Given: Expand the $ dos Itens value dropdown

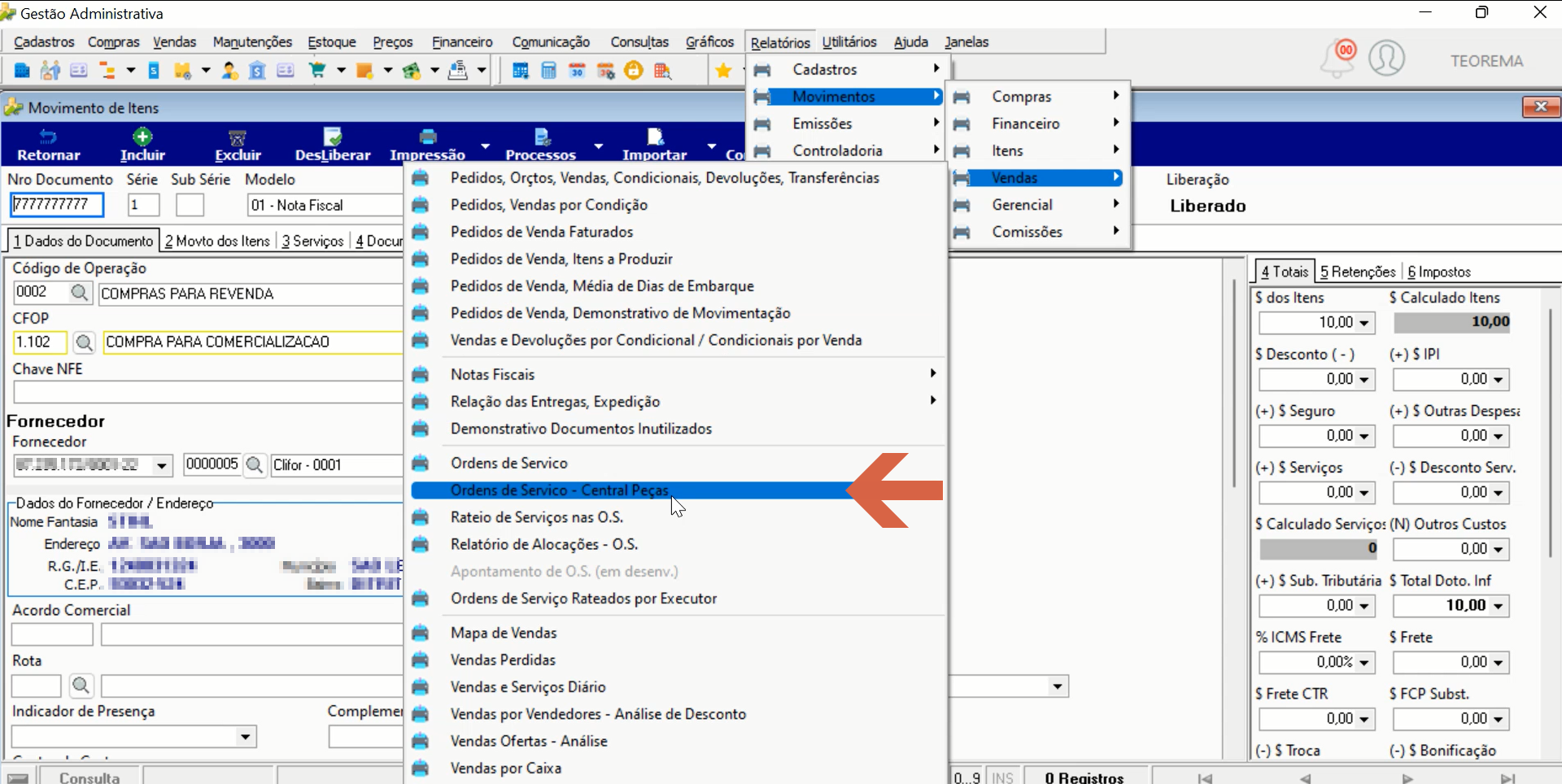Looking at the screenshot, I should pos(1363,323).
